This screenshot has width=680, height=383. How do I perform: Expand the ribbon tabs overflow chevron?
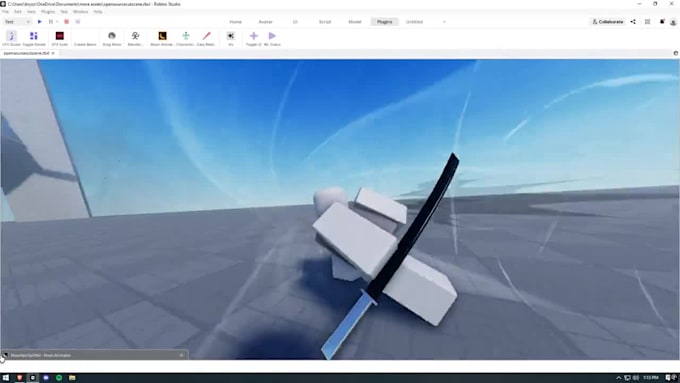(444, 22)
